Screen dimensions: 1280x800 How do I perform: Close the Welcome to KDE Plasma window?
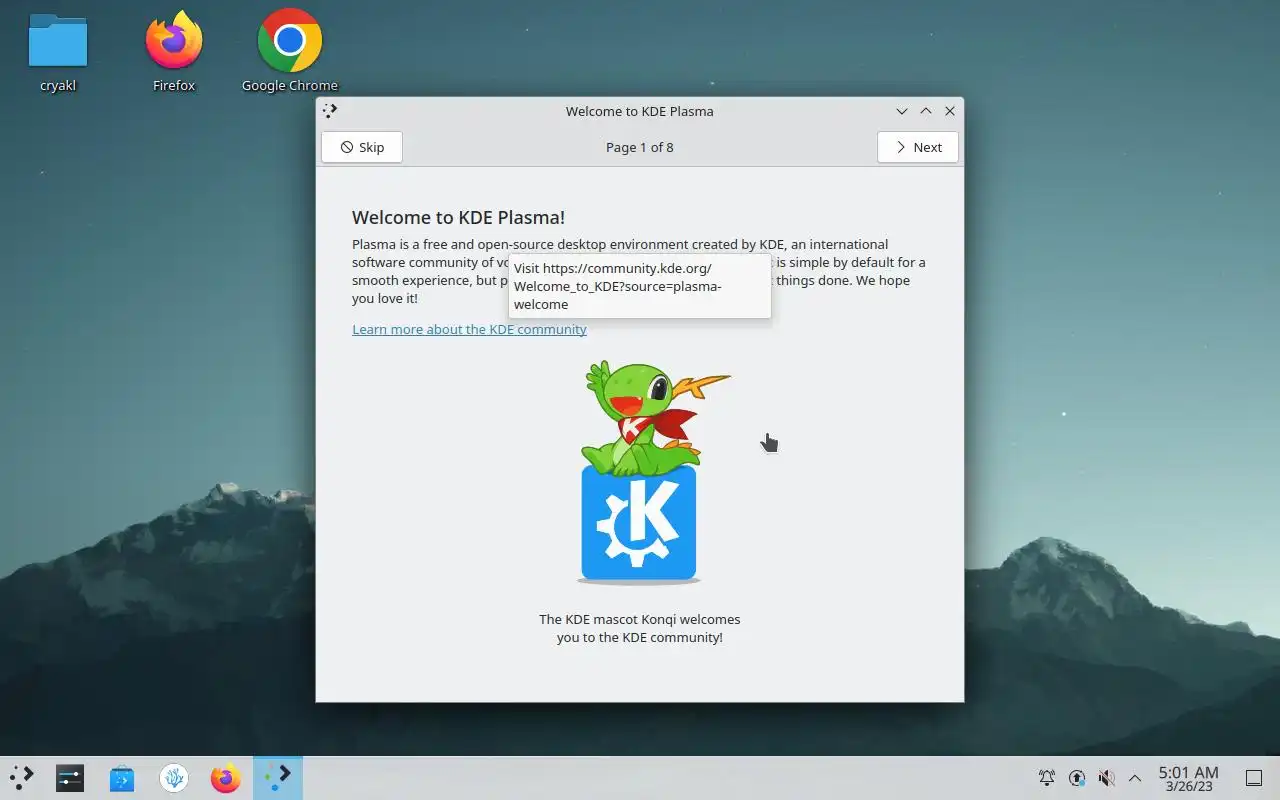tap(950, 111)
